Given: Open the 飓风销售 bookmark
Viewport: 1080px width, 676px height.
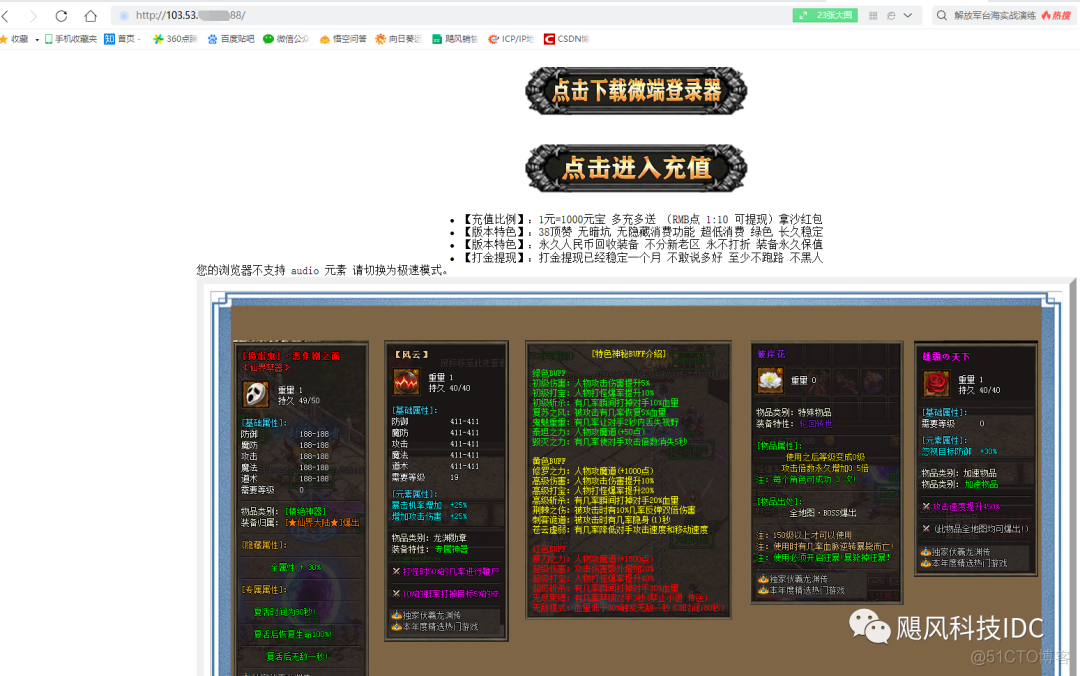Looking at the screenshot, I should click(455, 39).
